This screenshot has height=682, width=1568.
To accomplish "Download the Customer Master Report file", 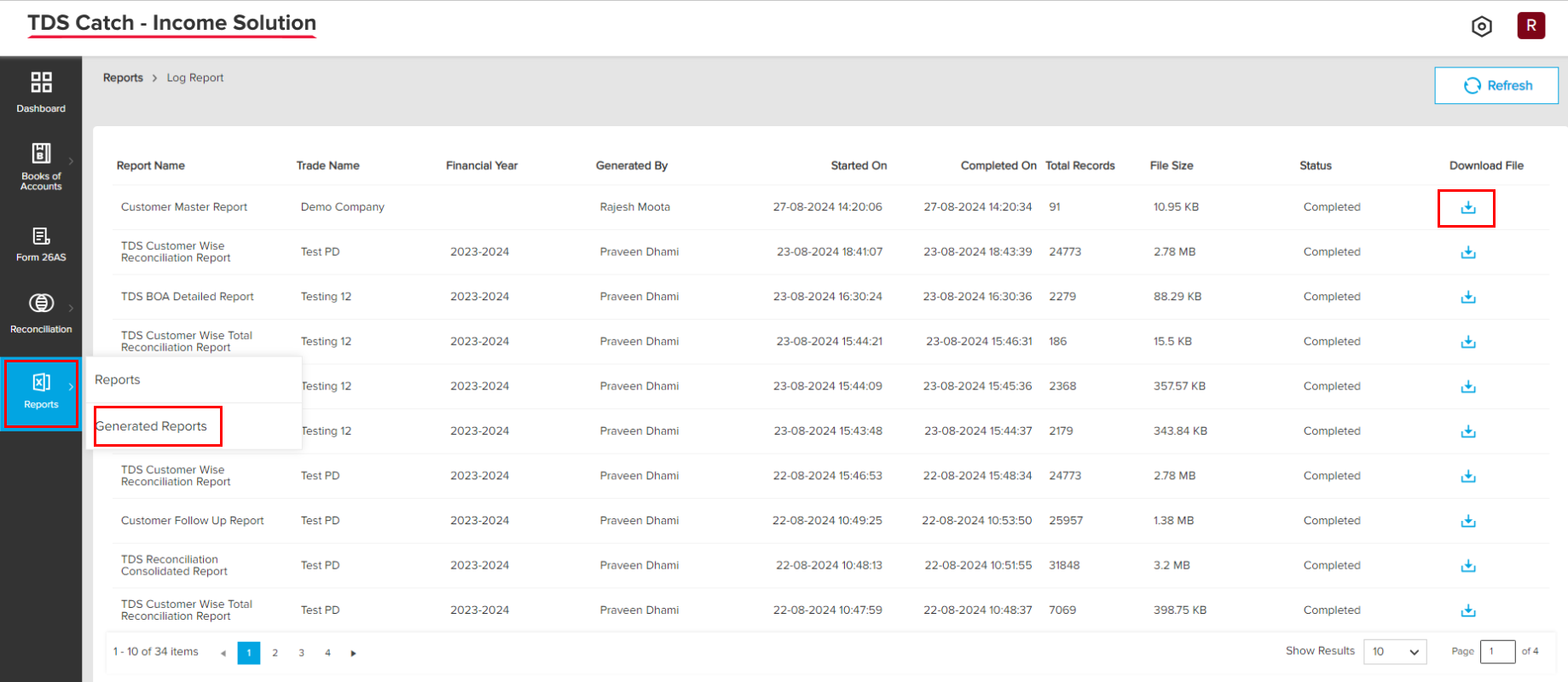I will click(1468, 207).
